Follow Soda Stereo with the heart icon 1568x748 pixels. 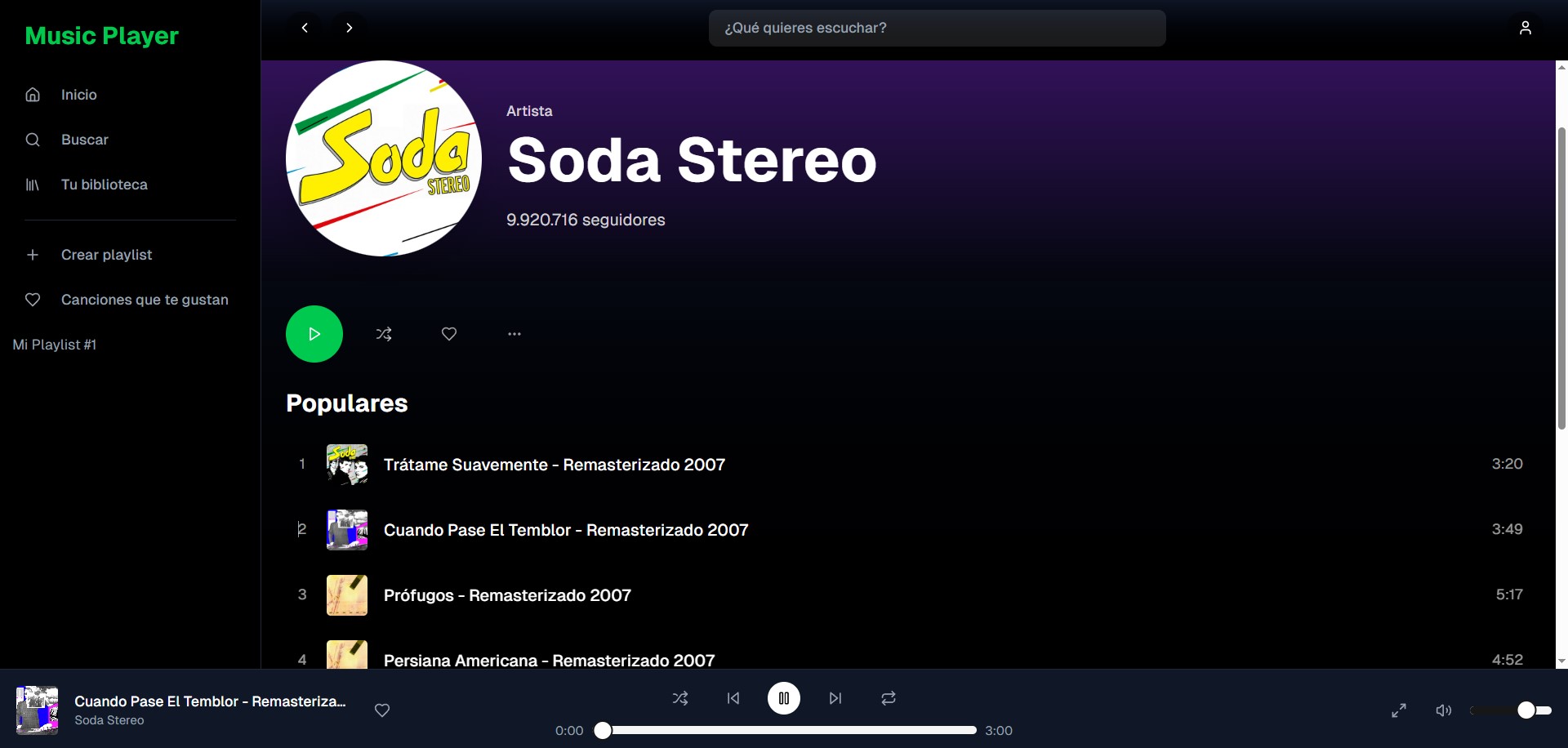tap(449, 334)
